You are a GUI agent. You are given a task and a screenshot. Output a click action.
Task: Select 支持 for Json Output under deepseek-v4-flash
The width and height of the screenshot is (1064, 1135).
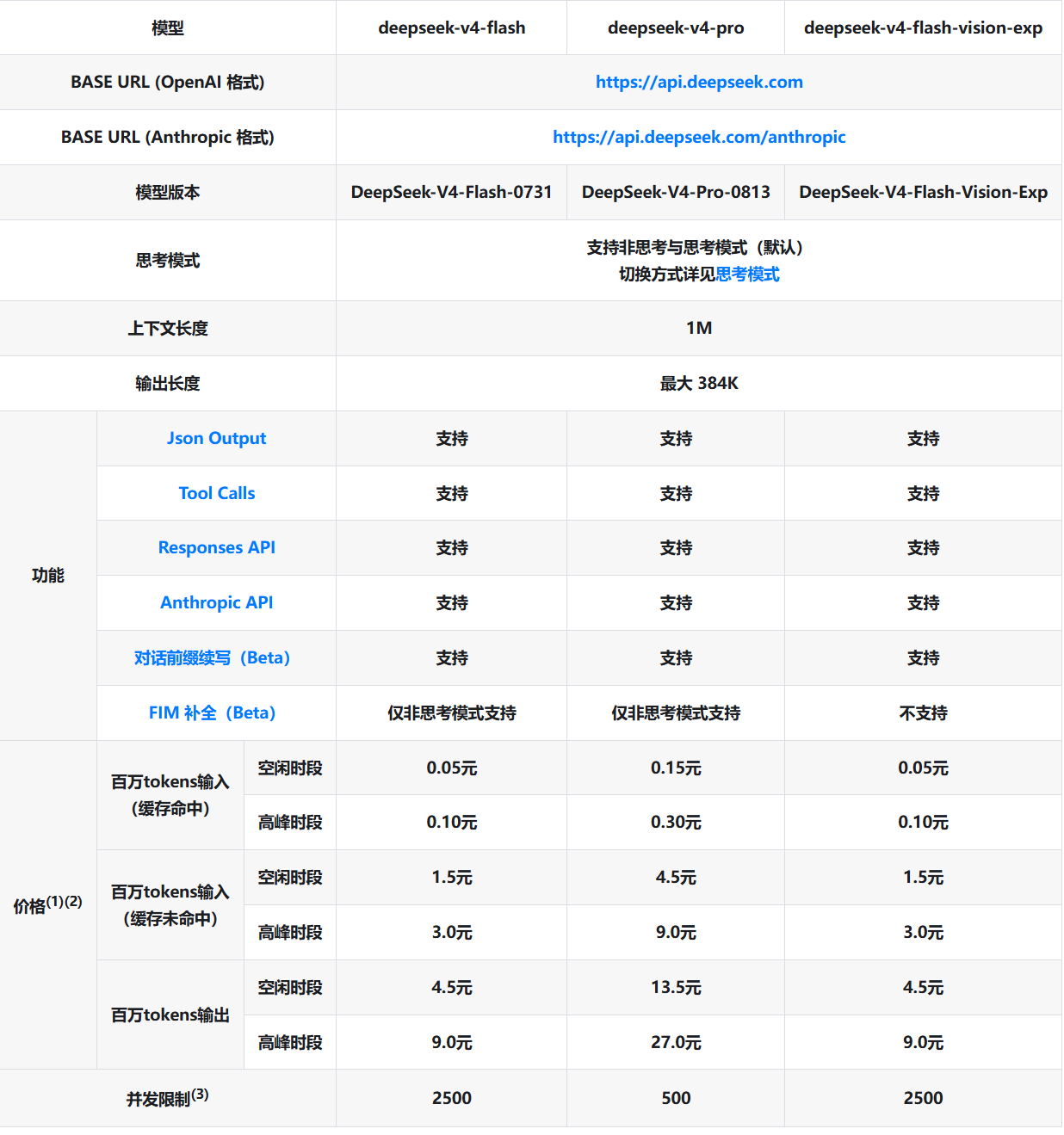point(452,439)
